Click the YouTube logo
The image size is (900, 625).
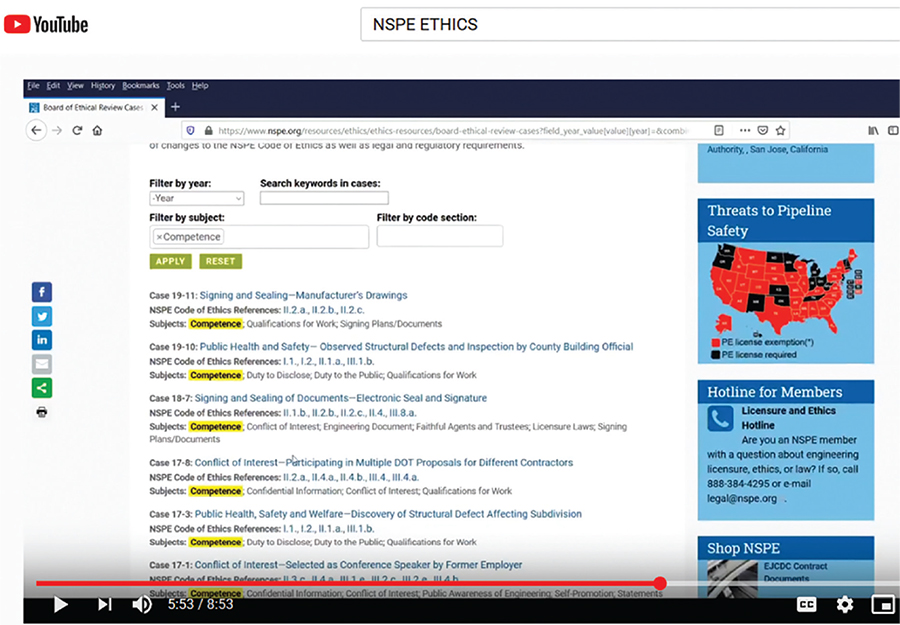(x=46, y=24)
